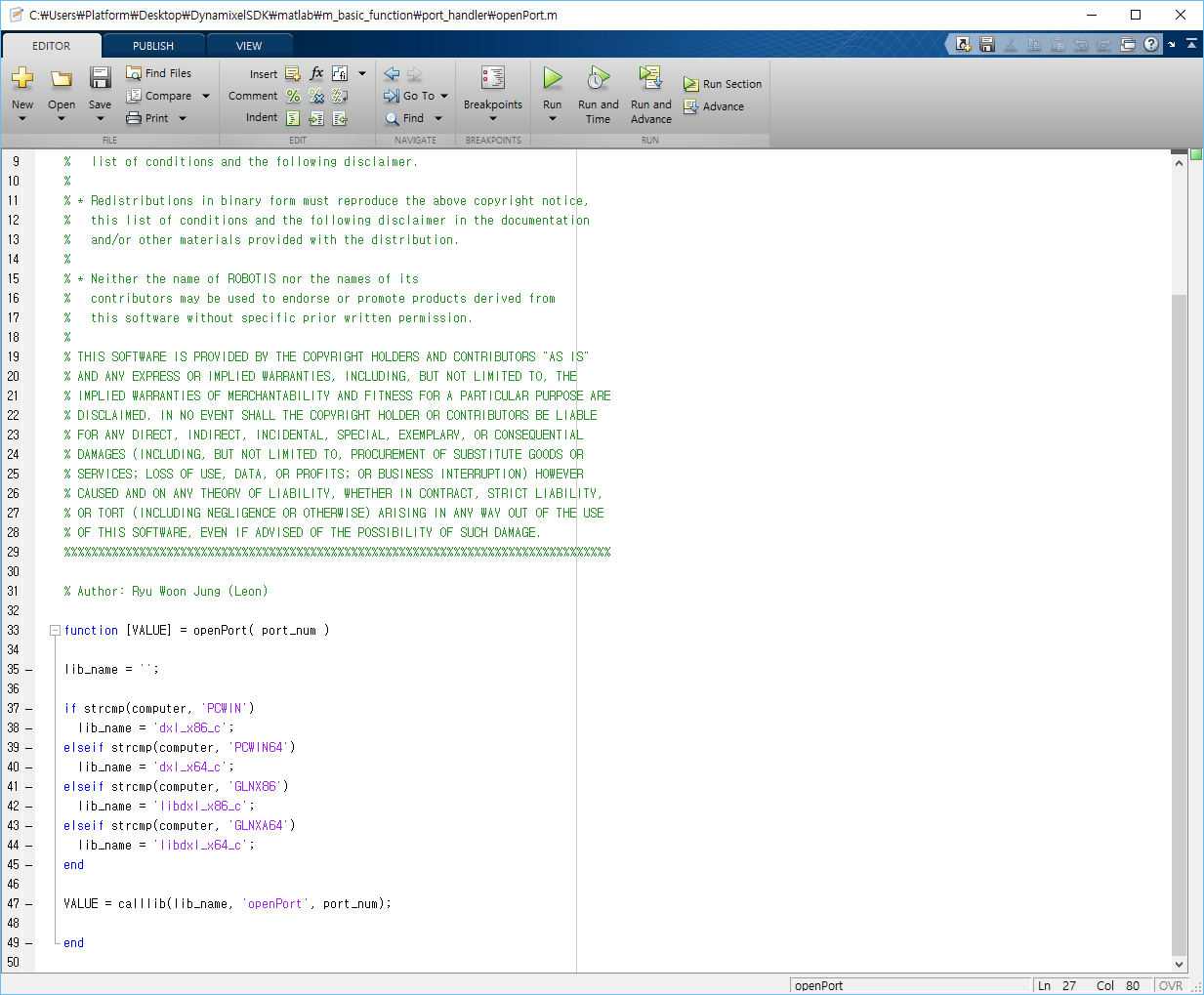Click the insert fixed-point data icon

(x=340, y=73)
